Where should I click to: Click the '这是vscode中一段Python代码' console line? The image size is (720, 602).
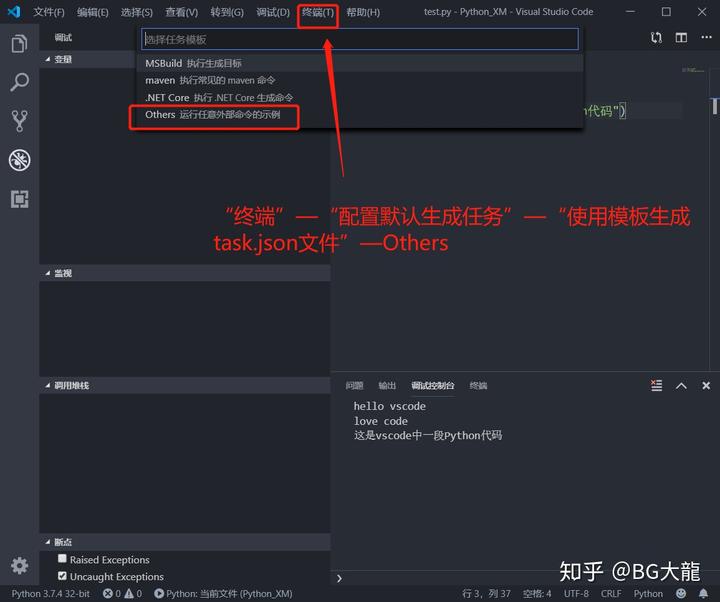[428, 435]
